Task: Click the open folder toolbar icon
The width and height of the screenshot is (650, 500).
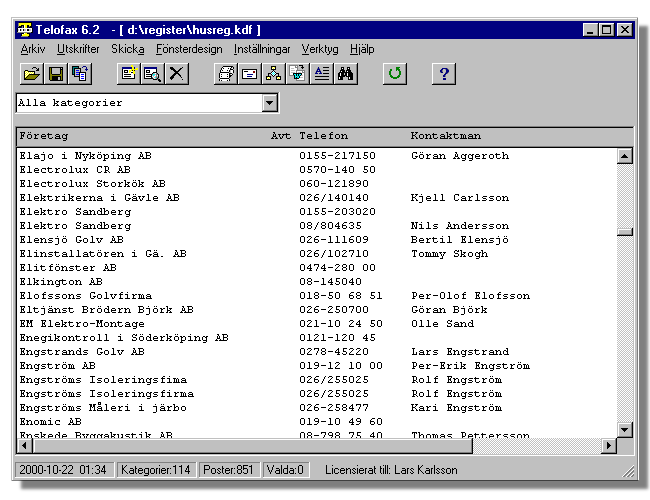Action: (32, 73)
